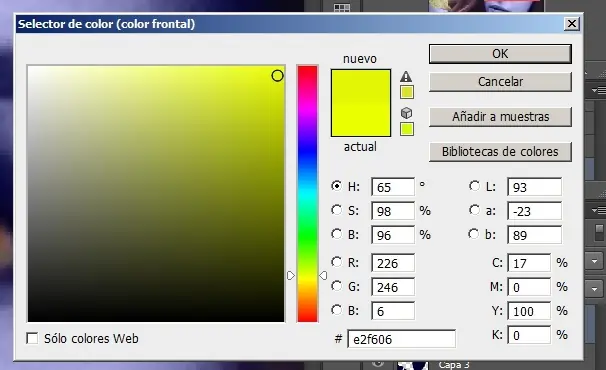The image size is (606, 370).
Task: Click the right hue slider arrow handle
Action: tap(323, 275)
